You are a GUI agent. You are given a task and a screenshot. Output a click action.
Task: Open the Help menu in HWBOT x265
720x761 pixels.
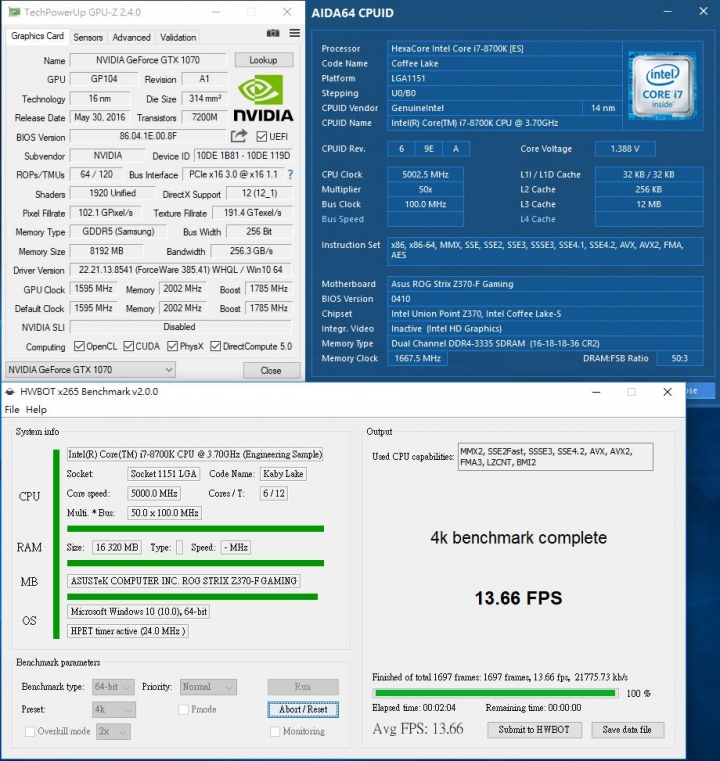36,410
